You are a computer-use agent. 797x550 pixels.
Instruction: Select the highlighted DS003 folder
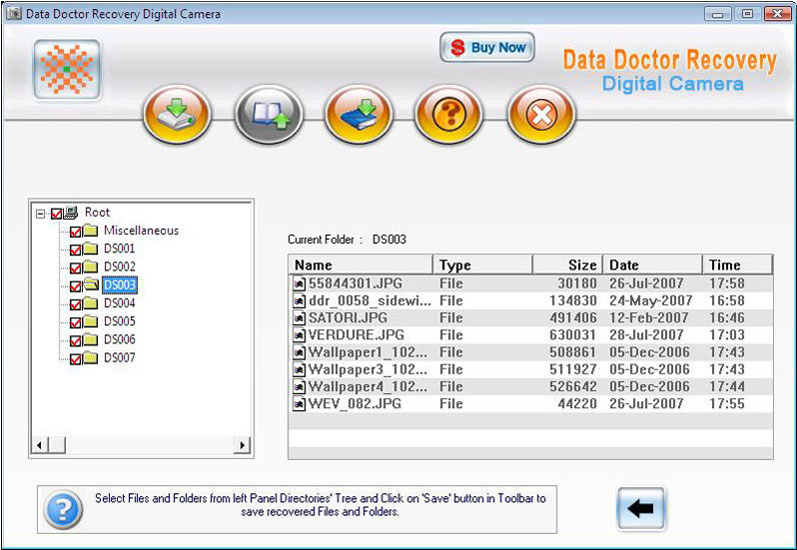pos(119,285)
